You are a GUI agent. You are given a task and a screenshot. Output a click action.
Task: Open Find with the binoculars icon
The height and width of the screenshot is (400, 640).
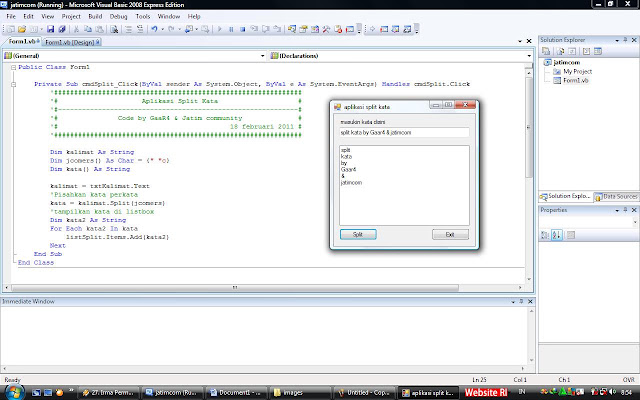tap(114, 29)
